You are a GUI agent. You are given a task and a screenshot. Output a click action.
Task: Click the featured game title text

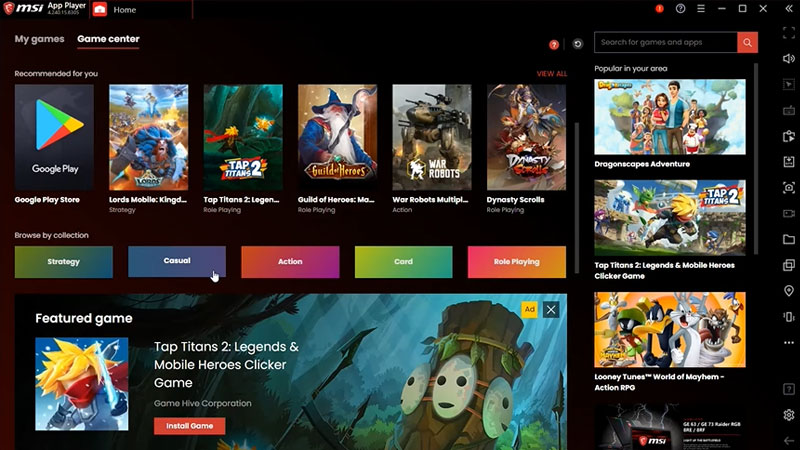pyautogui.click(x=227, y=364)
